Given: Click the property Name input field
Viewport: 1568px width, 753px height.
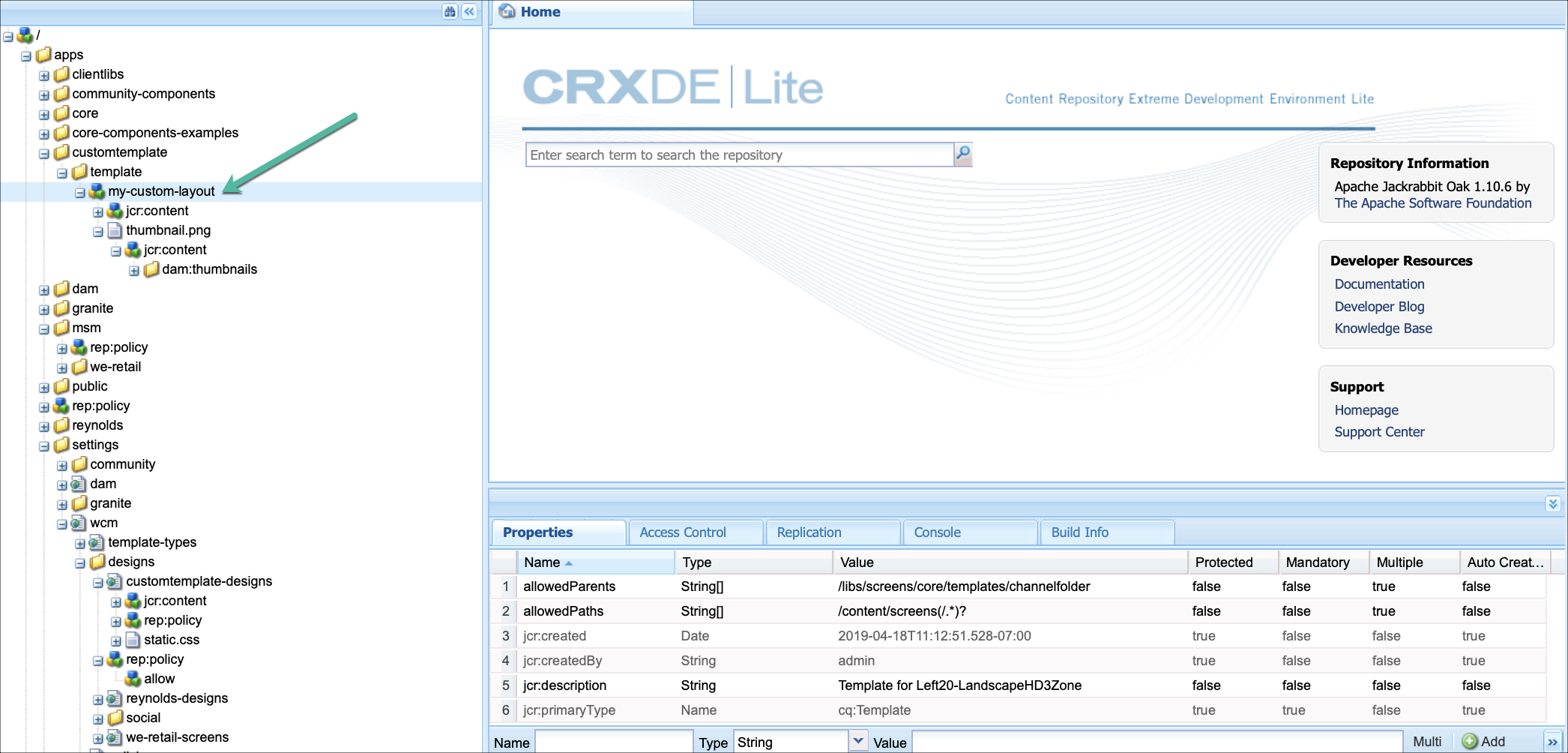Looking at the screenshot, I should click(x=614, y=742).
